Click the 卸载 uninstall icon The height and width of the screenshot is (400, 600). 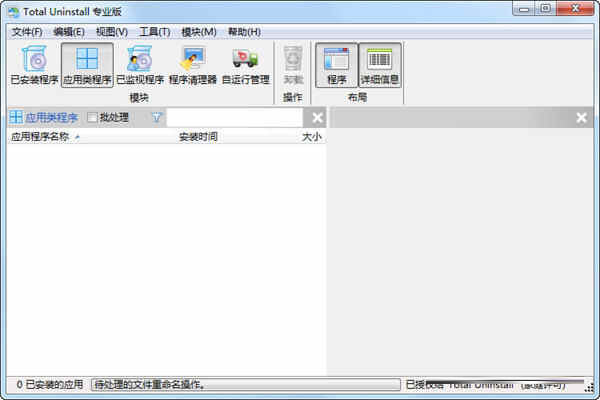(x=293, y=64)
